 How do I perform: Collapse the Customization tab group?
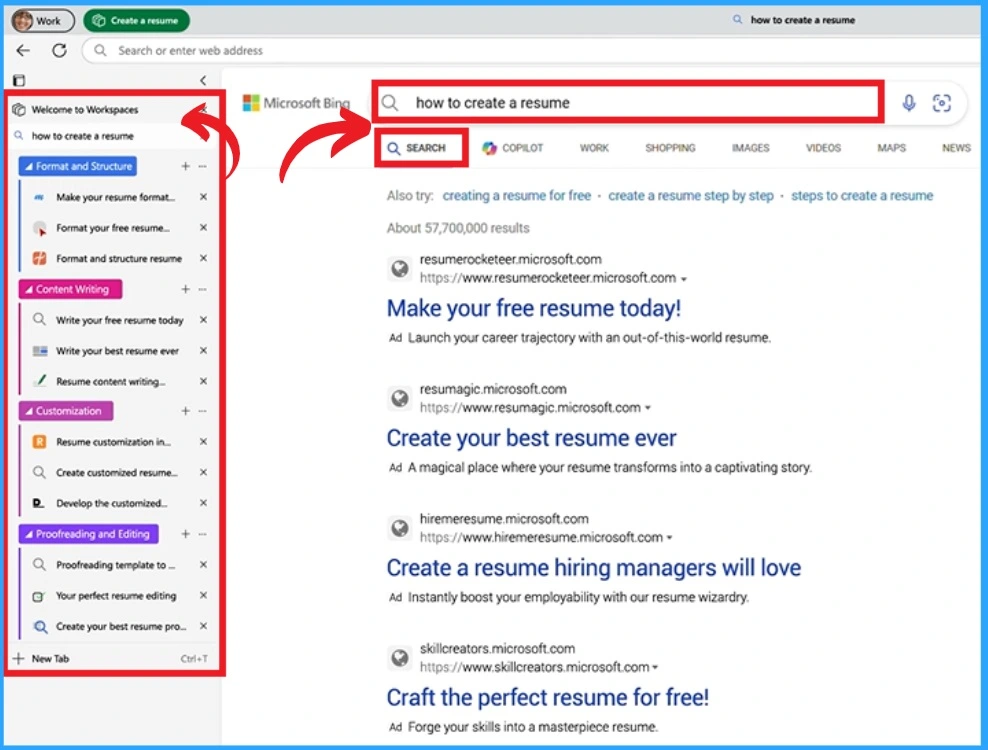pyautogui.click(x=66, y=411)
